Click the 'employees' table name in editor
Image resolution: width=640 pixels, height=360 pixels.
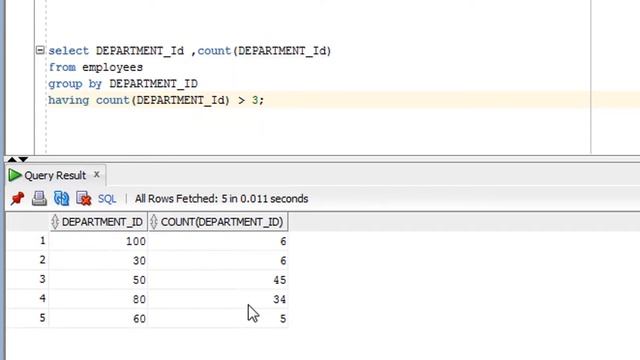[x=113, y=67]
